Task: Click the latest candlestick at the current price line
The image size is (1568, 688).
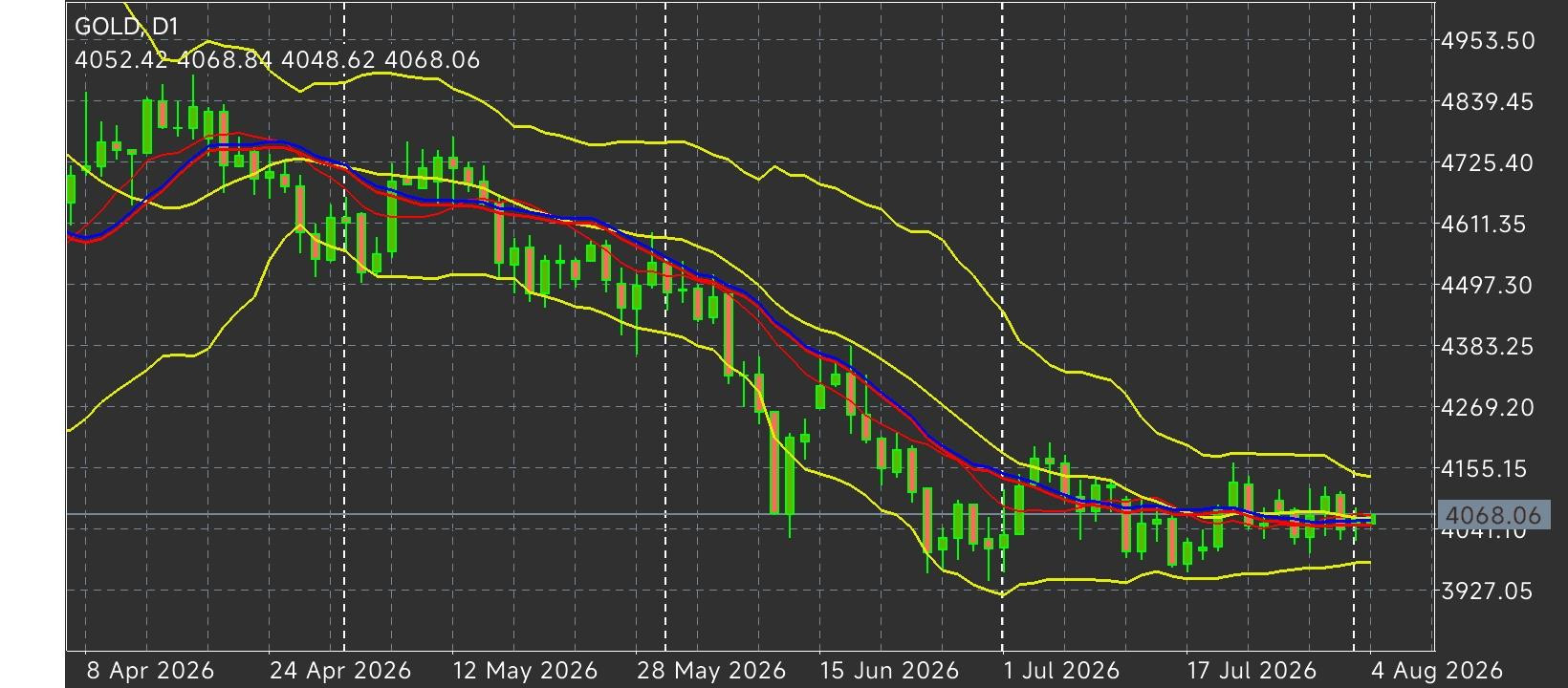Action: [x=1374, y=519]
